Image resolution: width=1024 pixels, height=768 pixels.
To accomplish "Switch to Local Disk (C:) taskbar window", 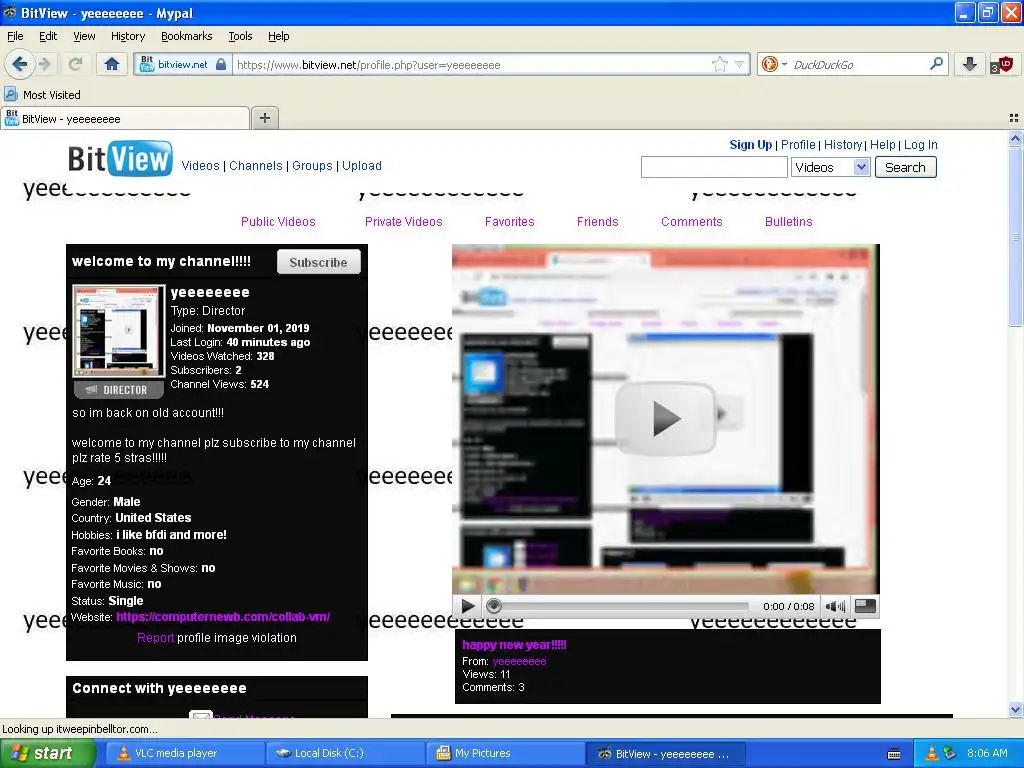I will 344,753.
